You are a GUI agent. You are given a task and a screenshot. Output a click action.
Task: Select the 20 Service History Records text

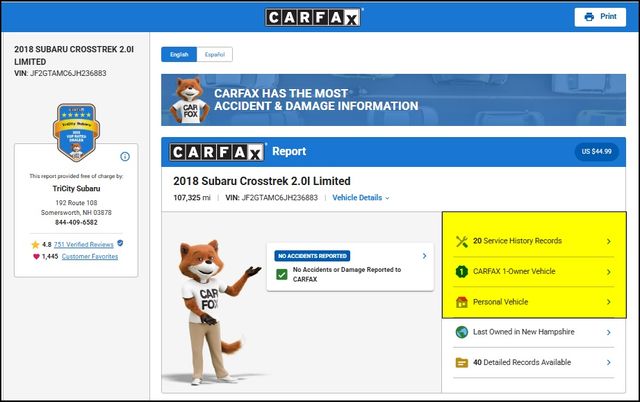(x=517, y=241)
